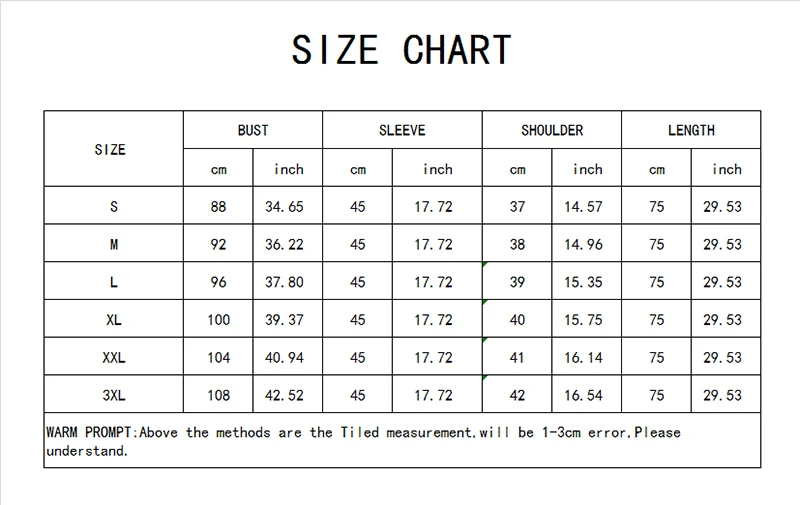Click bust value 88 cm
This screenshot has width=800, height=505.
(218, 207)
